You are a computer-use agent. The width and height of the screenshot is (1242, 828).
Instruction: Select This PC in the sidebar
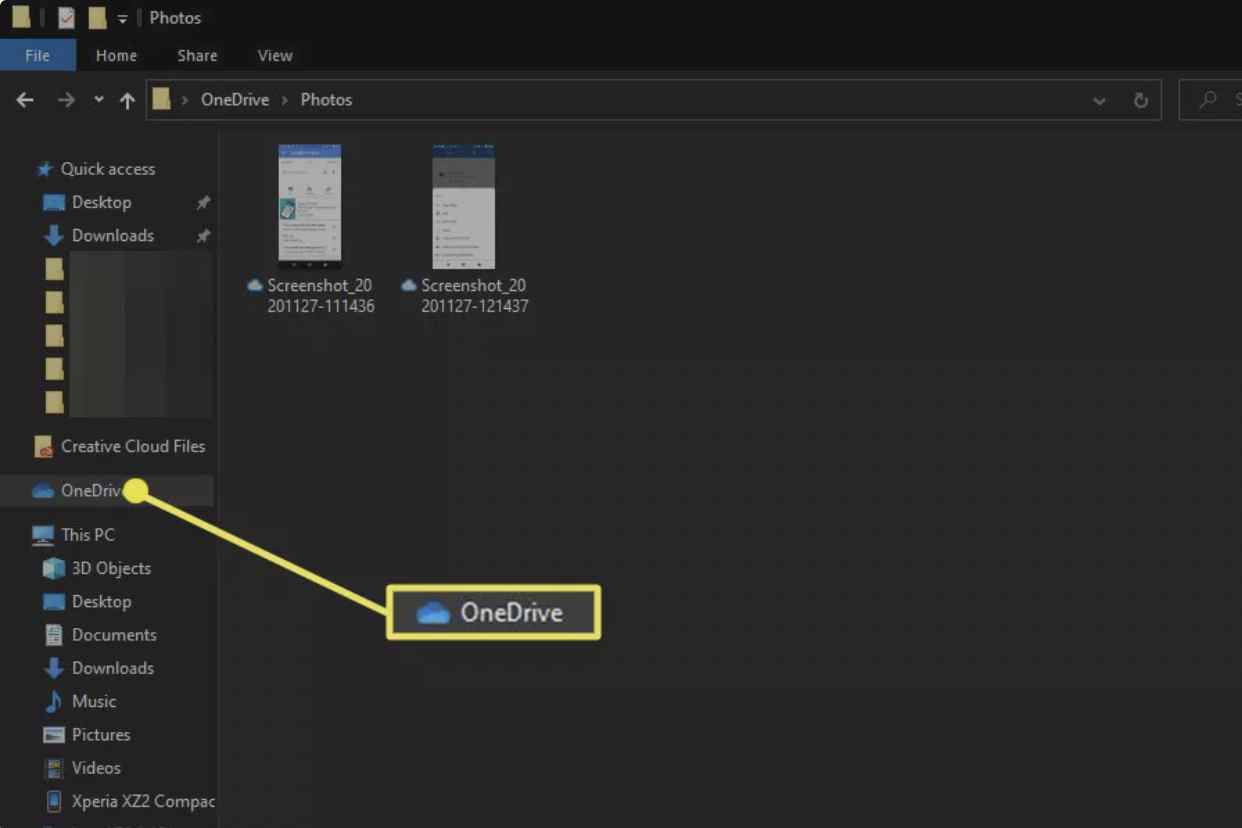88,535
